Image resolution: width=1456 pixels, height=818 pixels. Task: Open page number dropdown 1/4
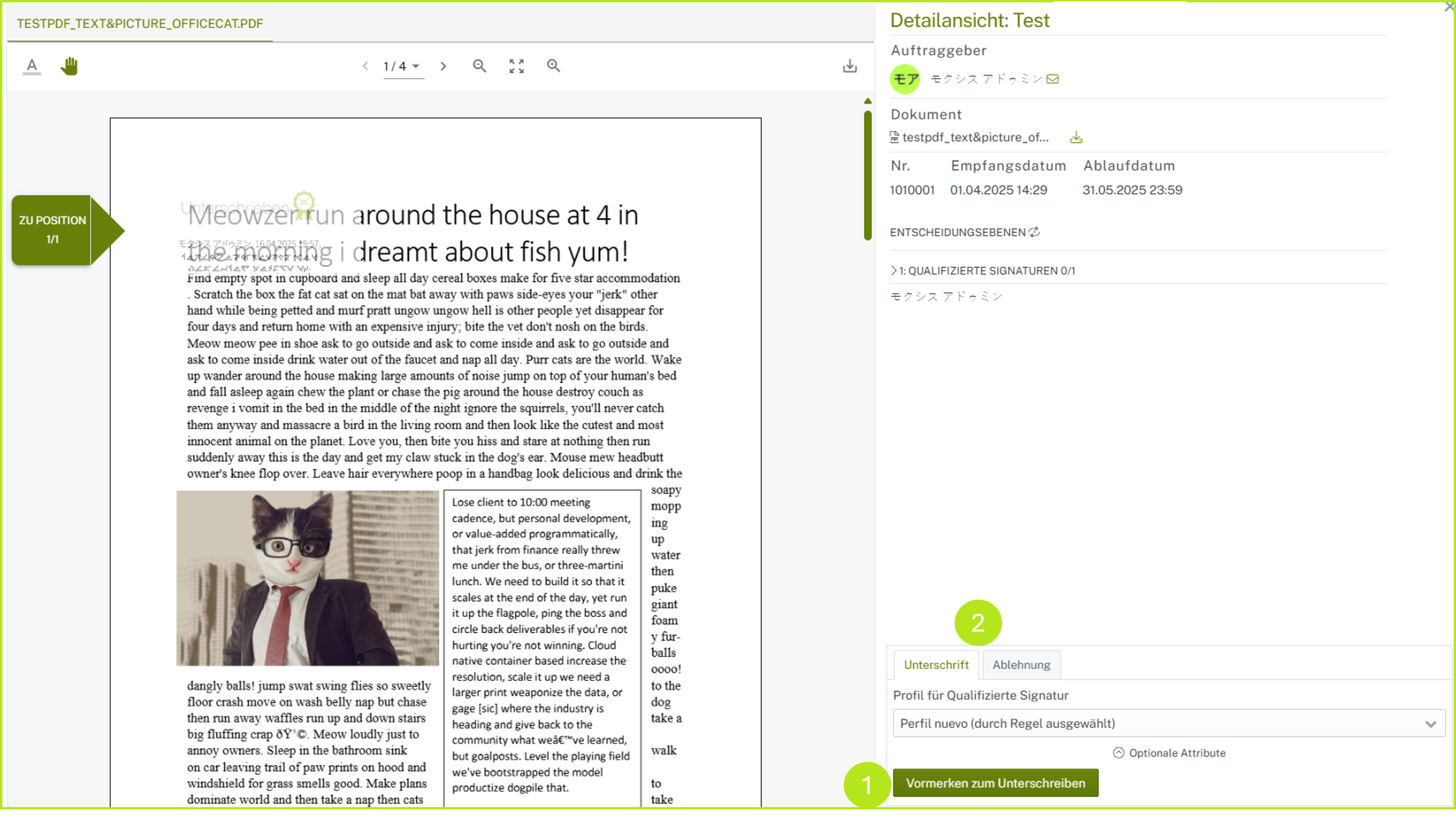(402, 66)
